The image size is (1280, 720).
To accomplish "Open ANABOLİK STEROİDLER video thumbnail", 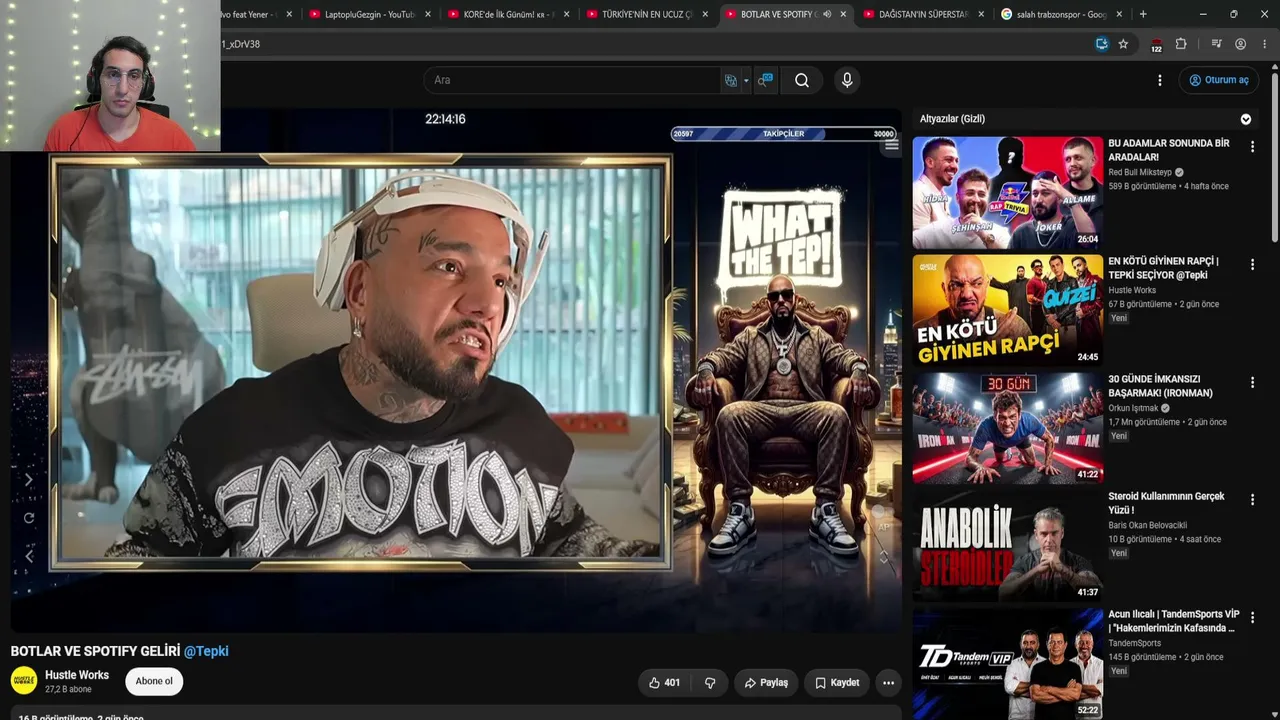I will 1008,545.
